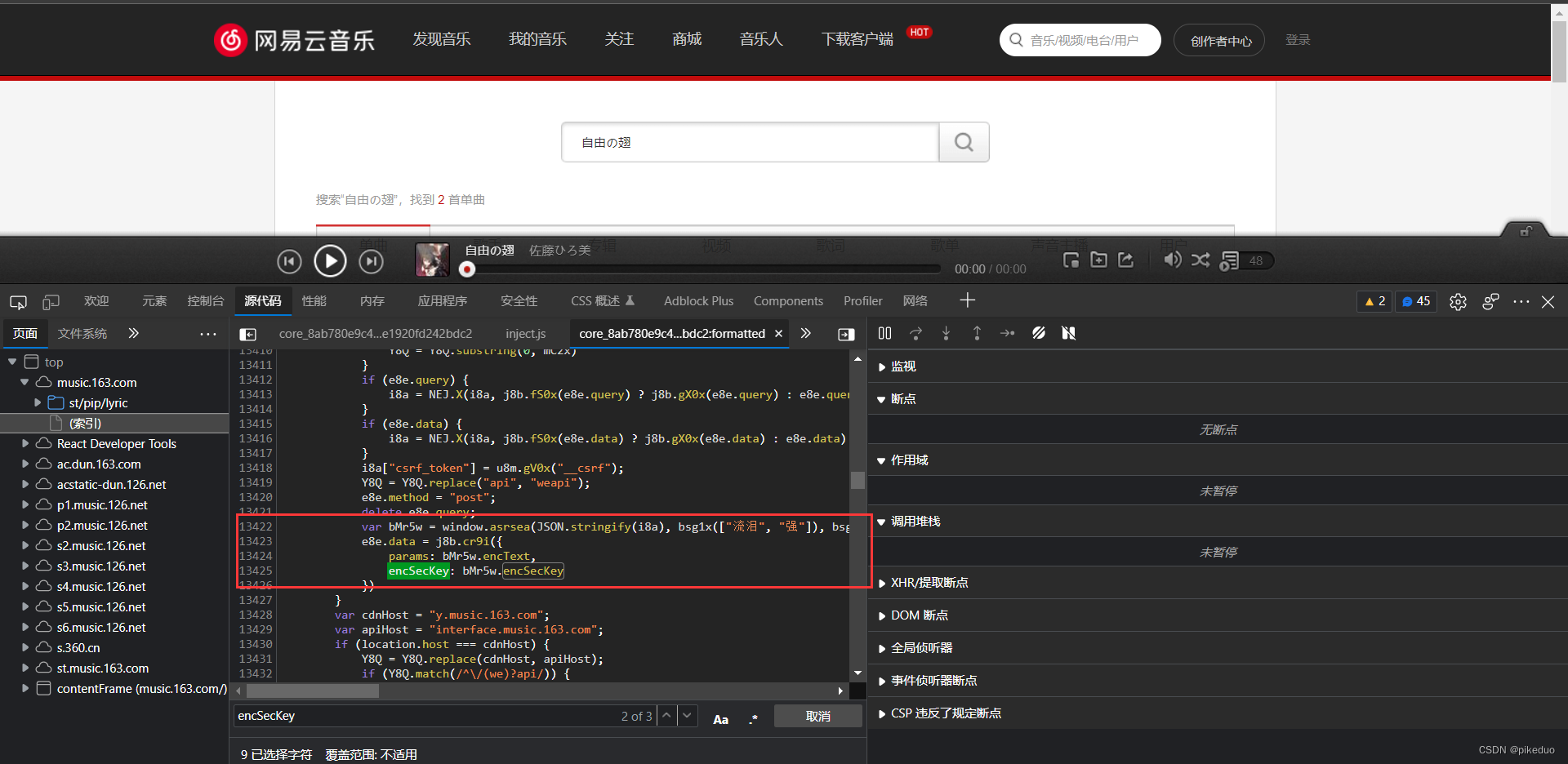This screenshot has height=764, width=1568.
Task: Click the feedback/people icon in DevTools toolbar
Action: 1490,302
